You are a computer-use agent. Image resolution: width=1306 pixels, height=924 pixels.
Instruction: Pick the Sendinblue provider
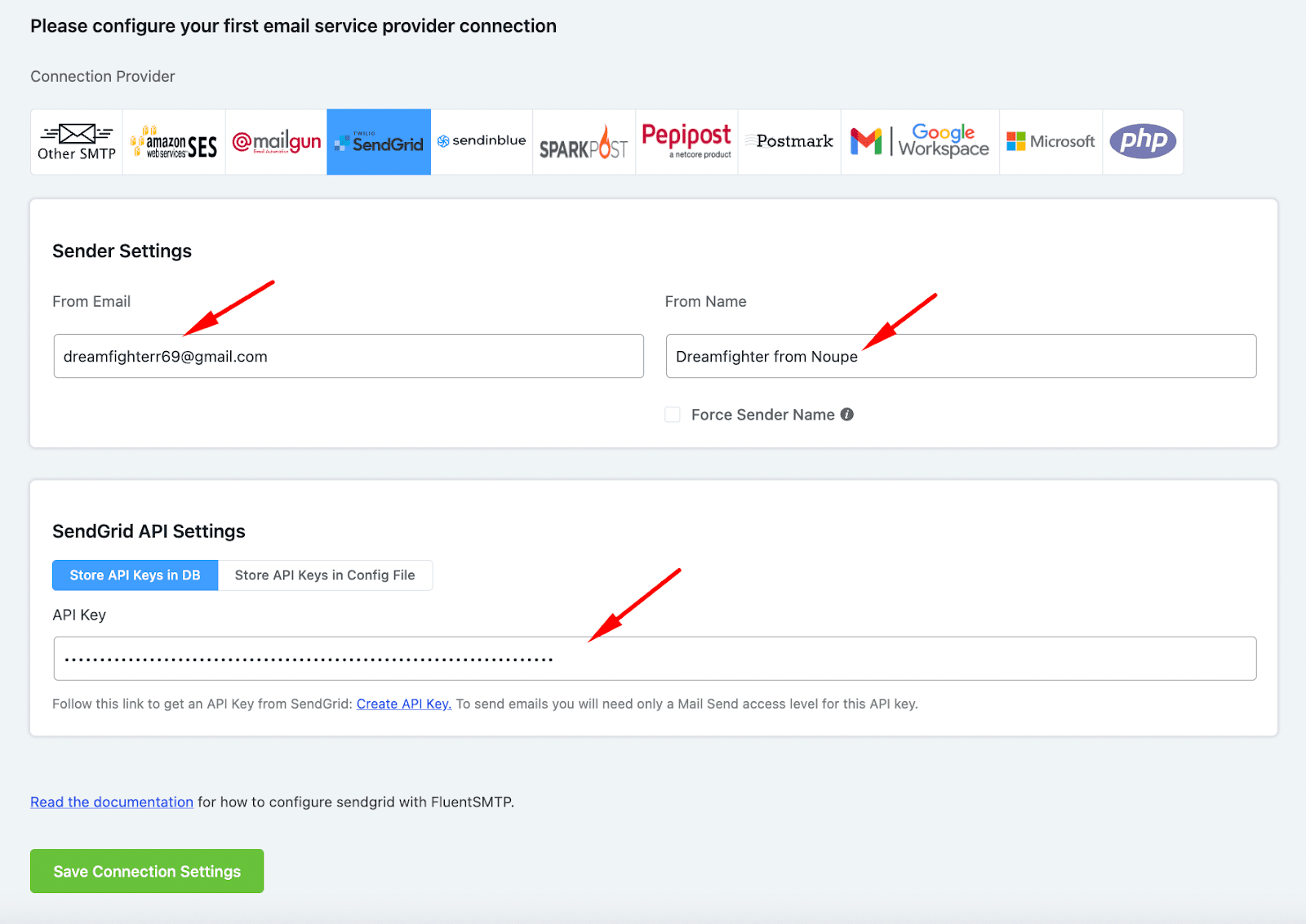click(x=482, y=142)
